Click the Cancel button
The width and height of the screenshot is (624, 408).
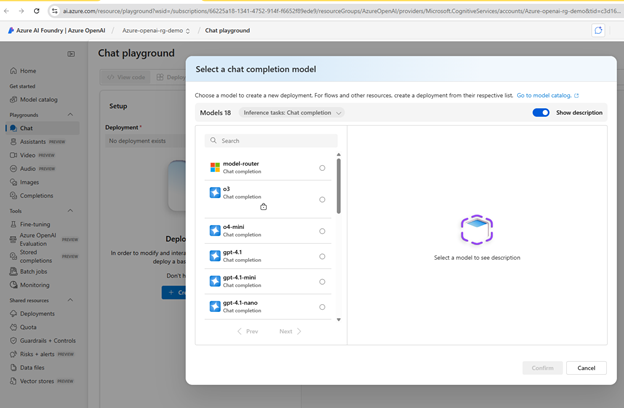[586, 368]
